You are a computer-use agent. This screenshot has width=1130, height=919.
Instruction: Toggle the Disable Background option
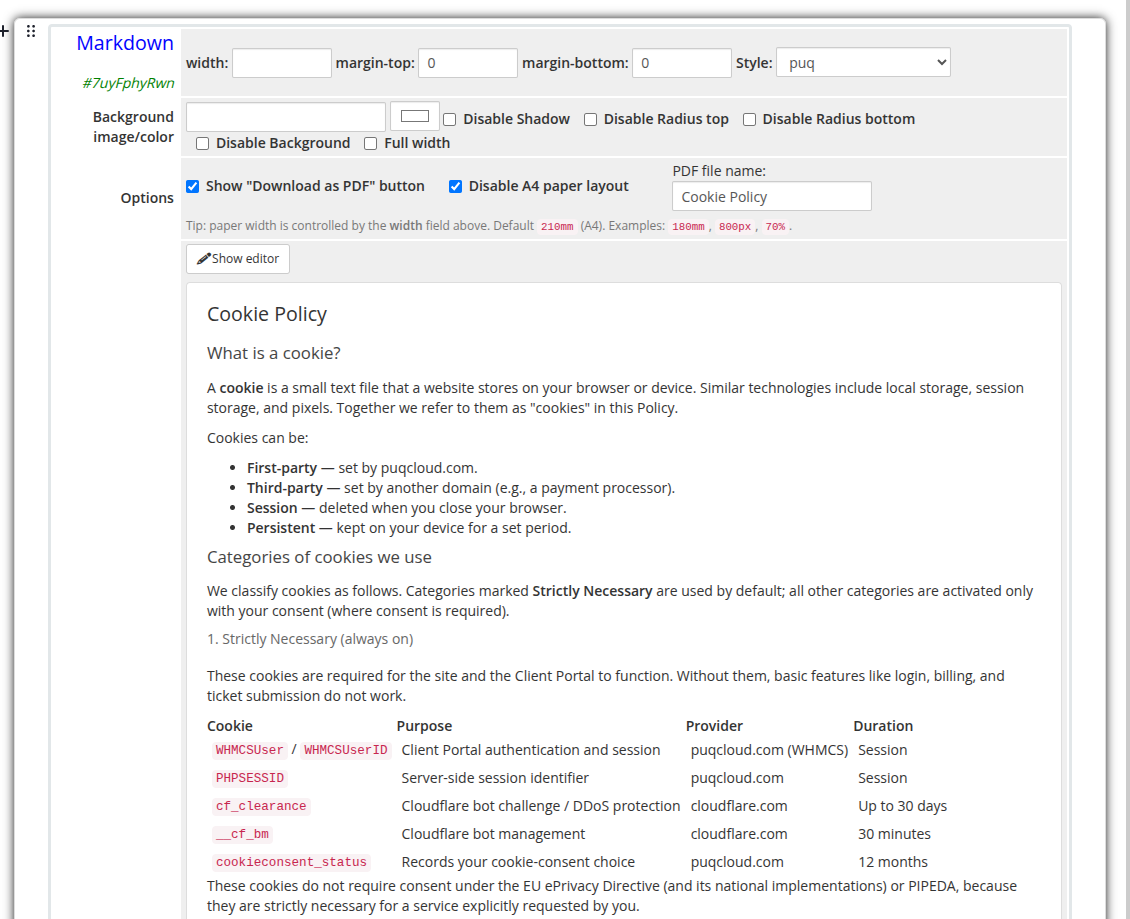click(202, 143)
